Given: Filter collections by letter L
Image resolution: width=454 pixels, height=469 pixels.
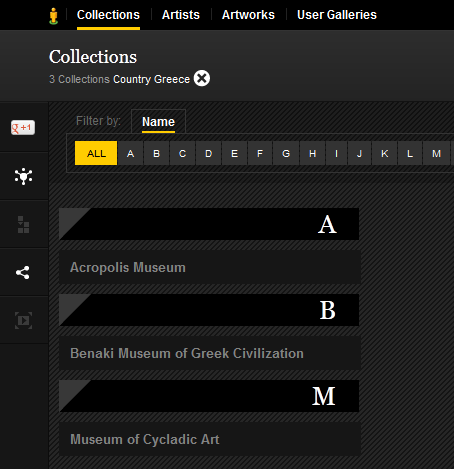Looking at the screenshot, I should 410,153.
